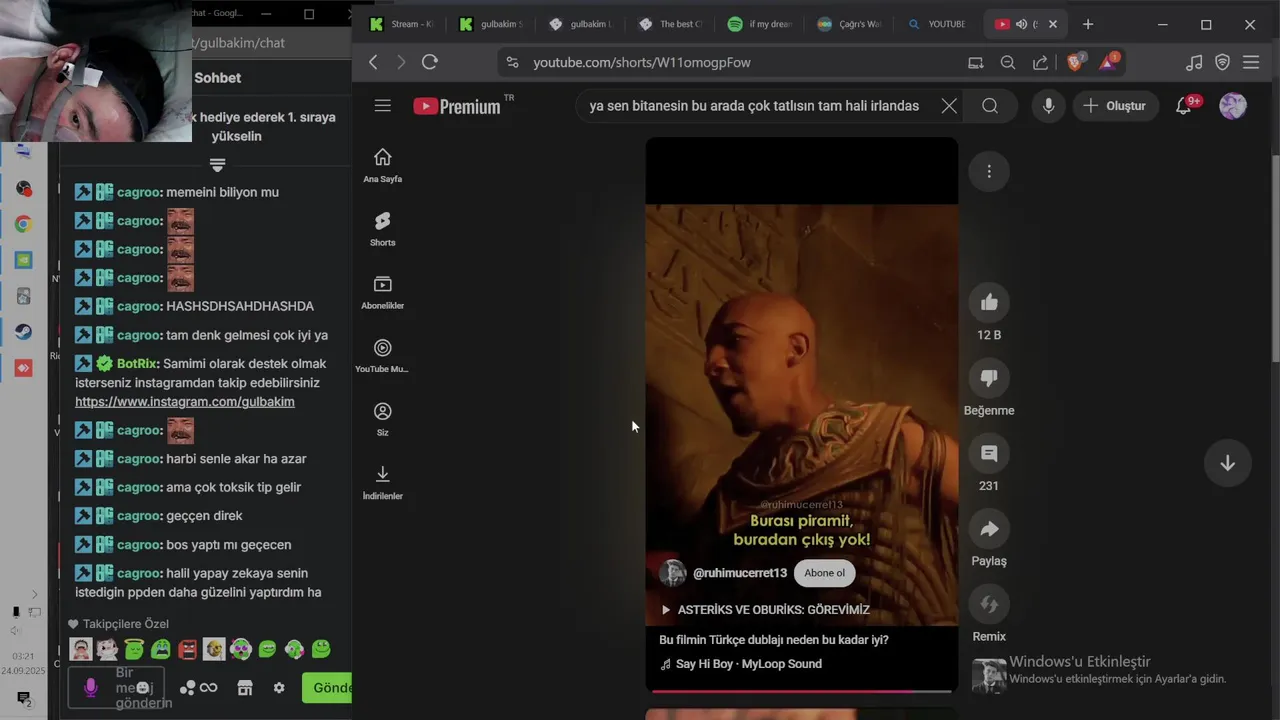This screenshot has width=1280, height=720.
Task: Switch to the Stream Kick tab
Action: pos(401,24)
